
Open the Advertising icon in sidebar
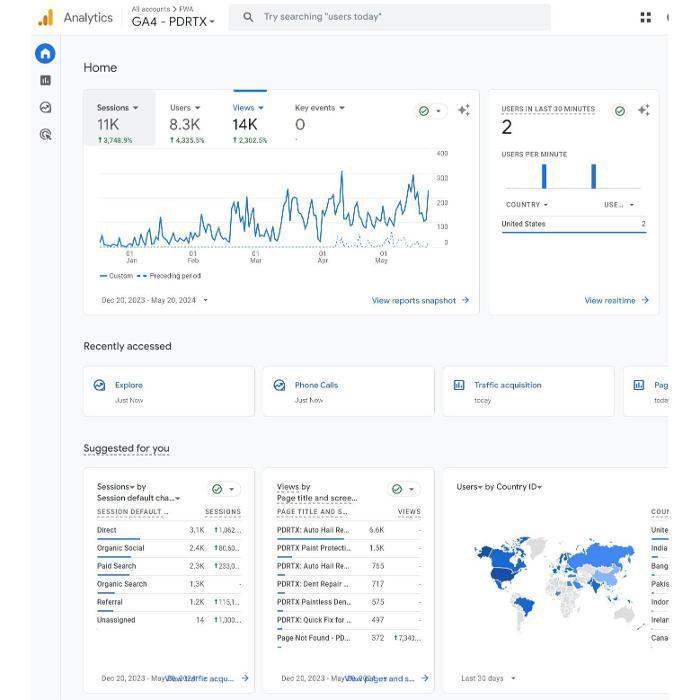[x=45, y=134]
